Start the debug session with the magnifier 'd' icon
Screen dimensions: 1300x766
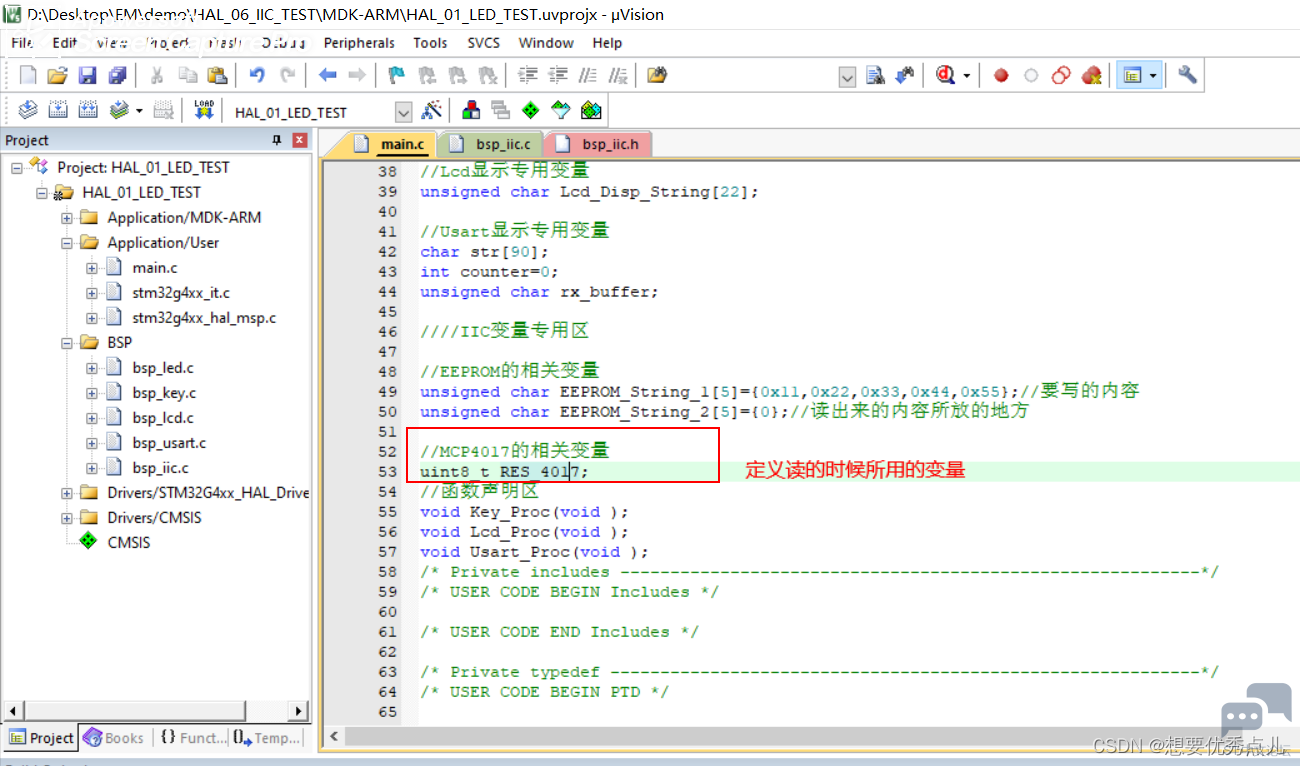click(x=946, y=75)
